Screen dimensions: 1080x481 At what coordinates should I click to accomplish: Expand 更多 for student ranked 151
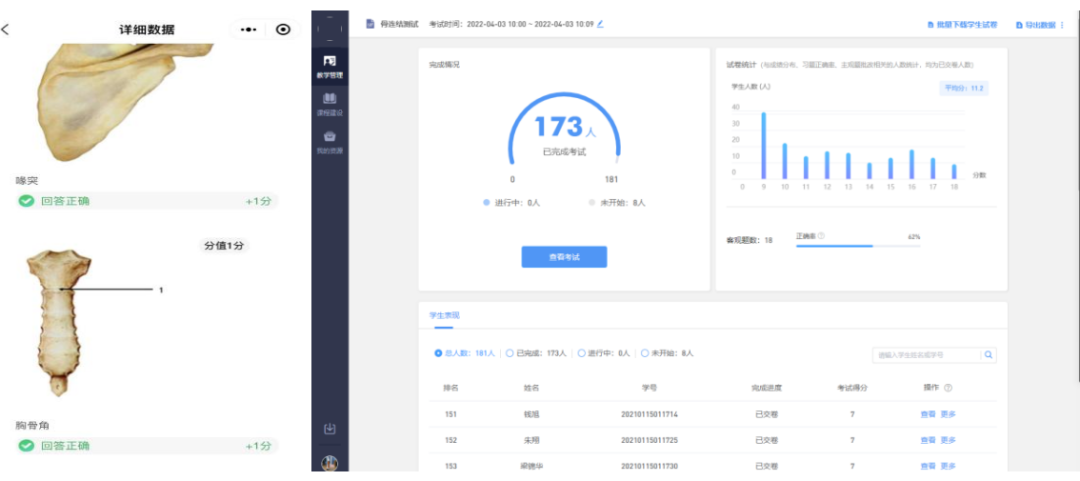(948, 414)
